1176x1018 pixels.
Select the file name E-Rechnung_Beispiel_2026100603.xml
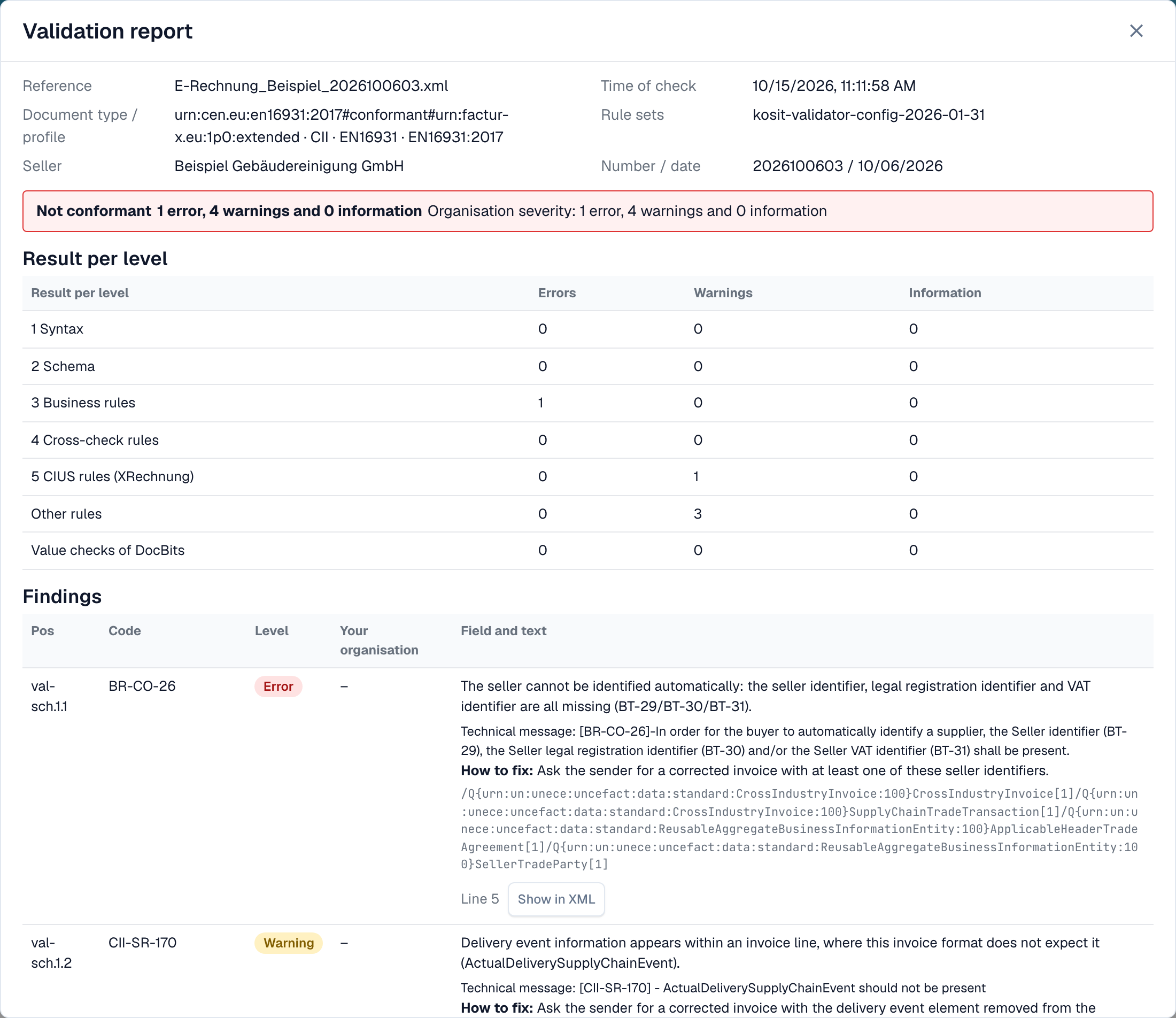311,86
